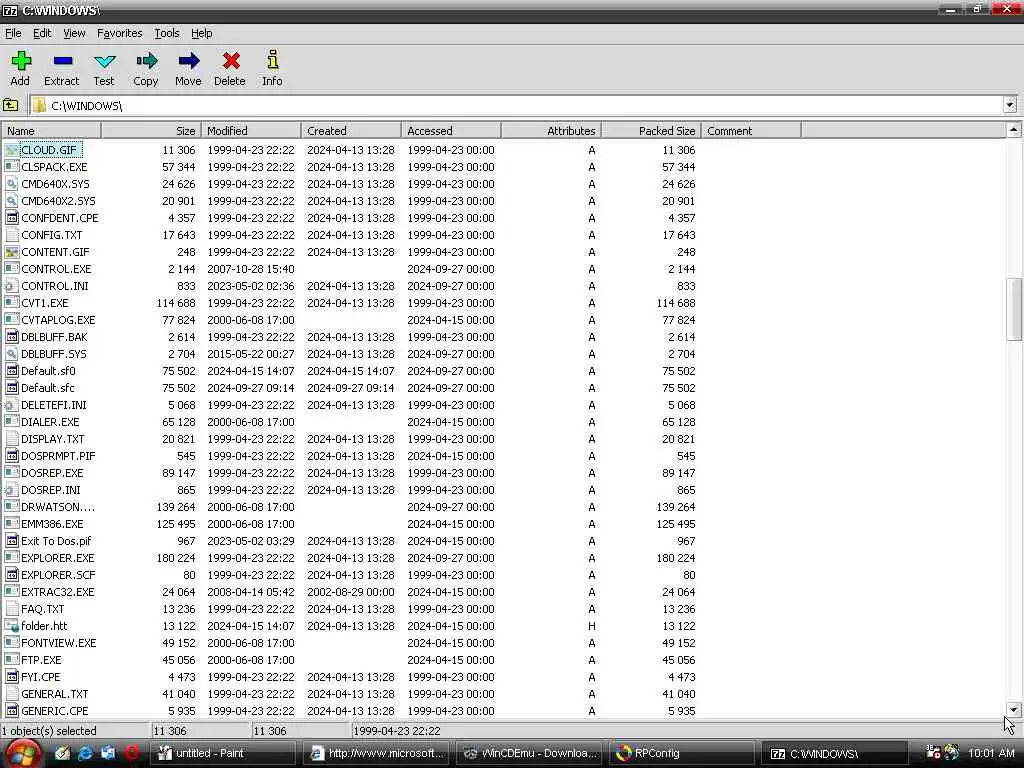Open the View menu
This screenshot has height=768, width=1024.
click(x=74, y=33)
